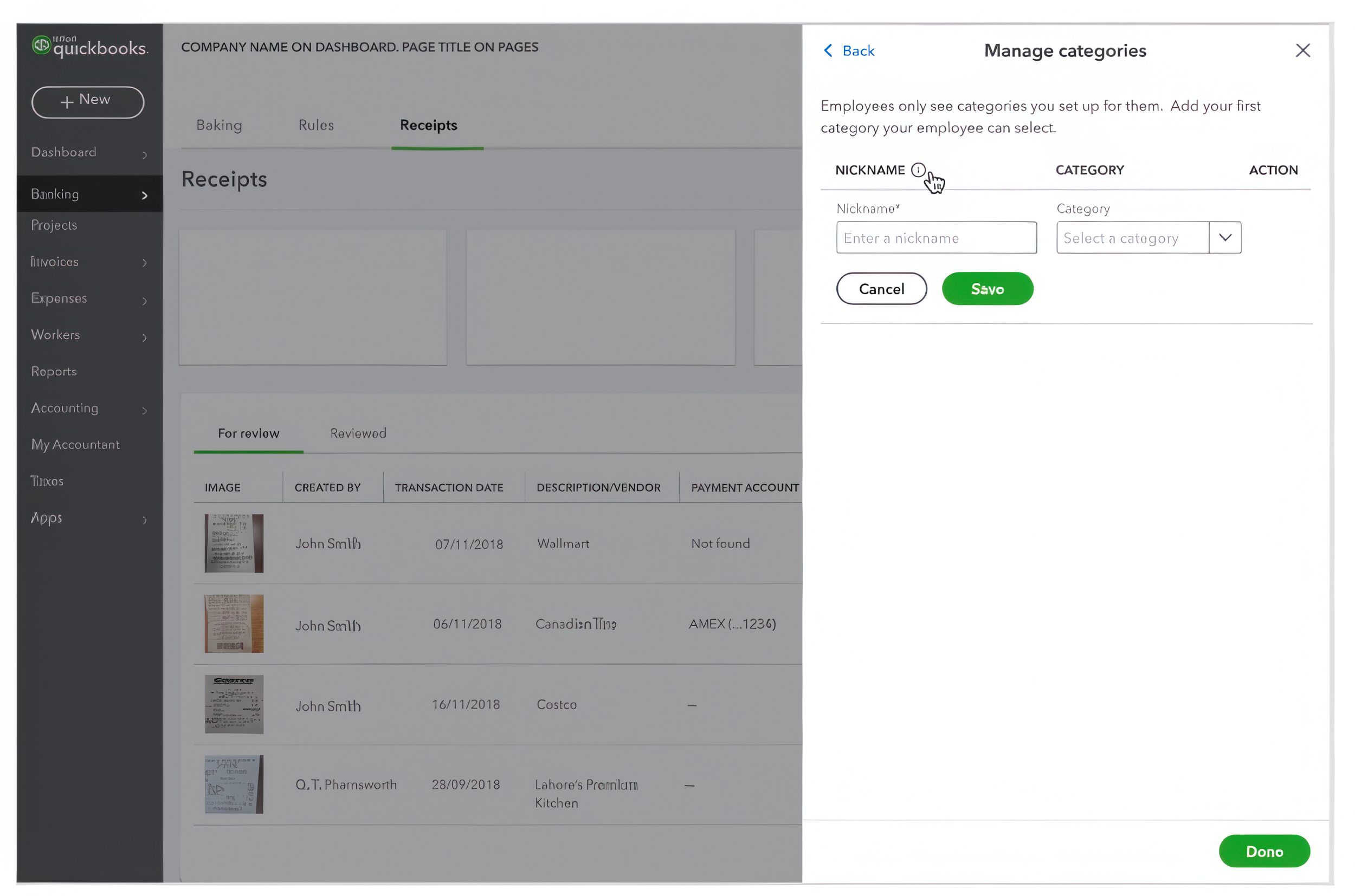Image resolution: width=1355 pixels, height=896 pixels.
Task: Open Taxes in the sidebar
Action: click(47, 481)
